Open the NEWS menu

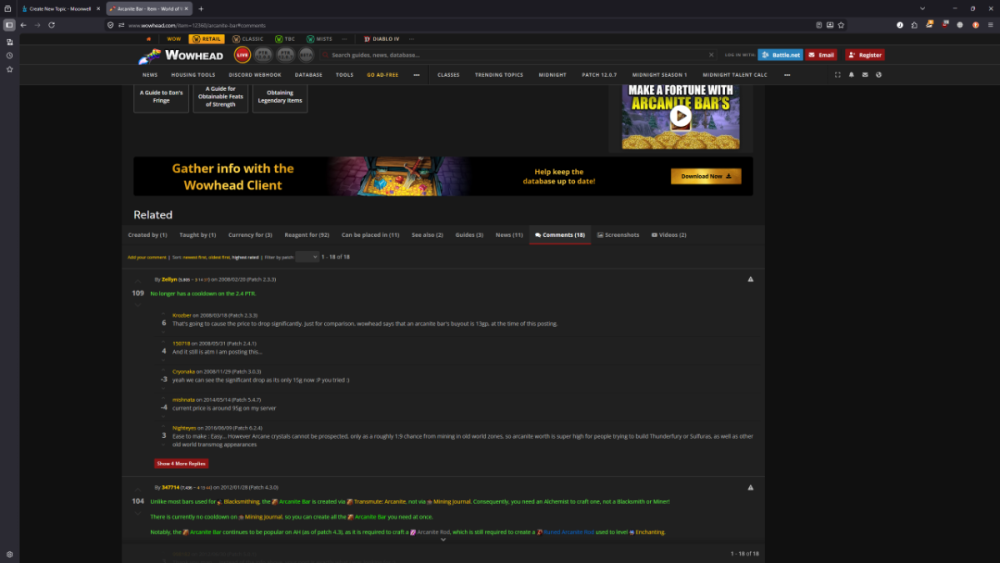coord(150,75)
